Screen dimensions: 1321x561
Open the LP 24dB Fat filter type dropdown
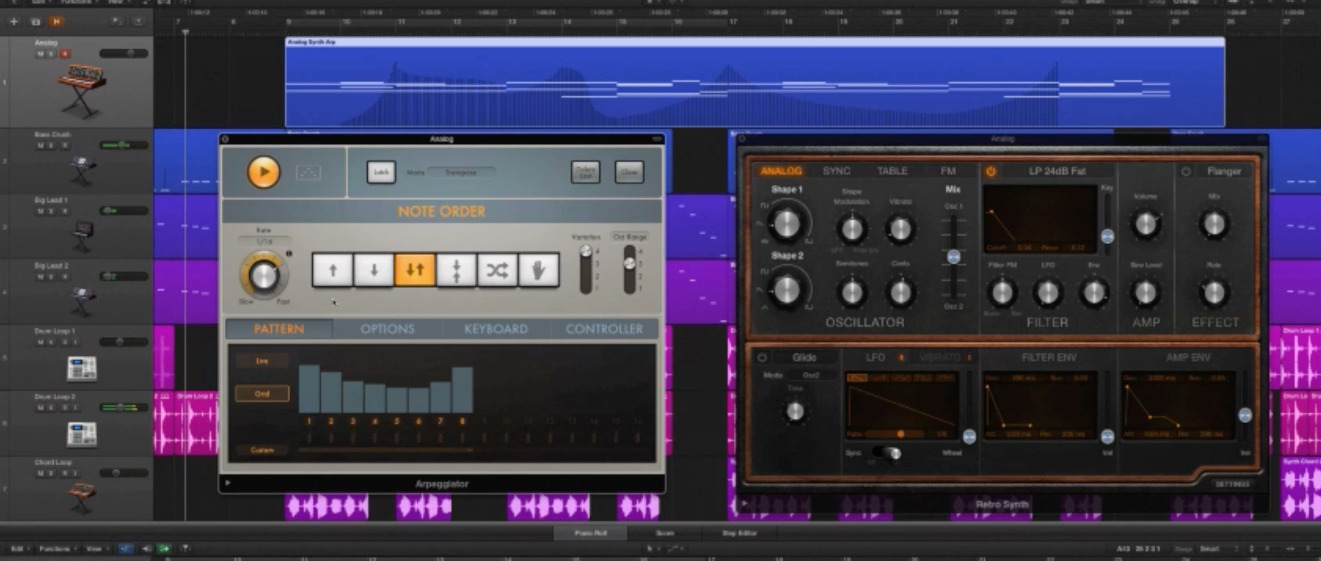1056,171
